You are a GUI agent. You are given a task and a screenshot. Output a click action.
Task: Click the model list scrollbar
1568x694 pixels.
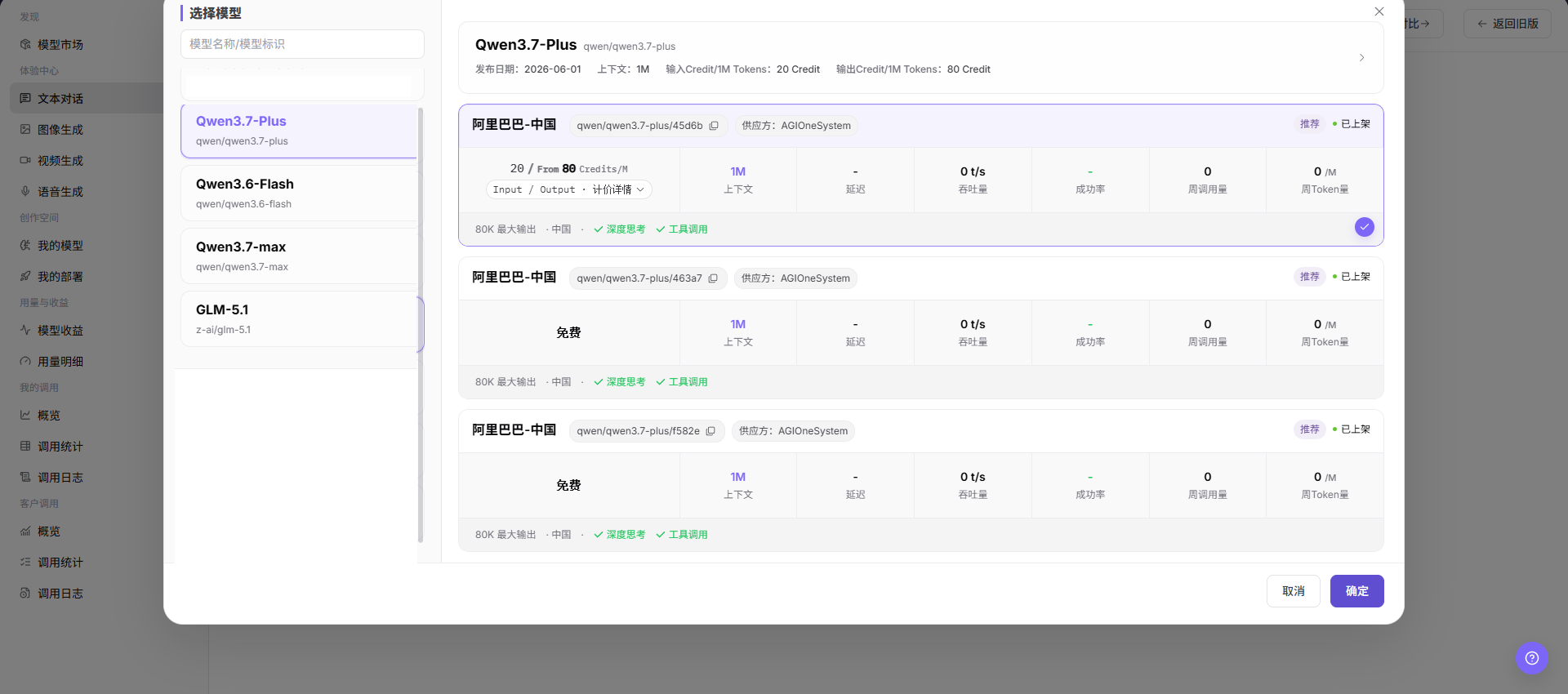coord(421,325)
